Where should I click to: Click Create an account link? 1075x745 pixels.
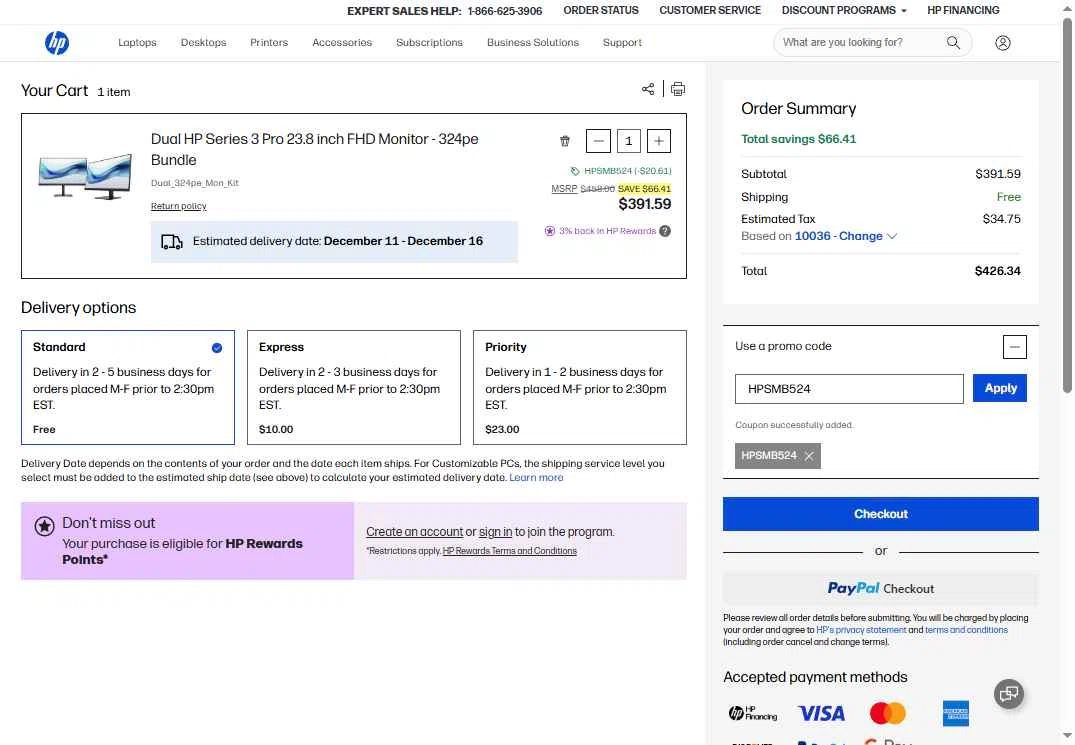pos(414,533)
